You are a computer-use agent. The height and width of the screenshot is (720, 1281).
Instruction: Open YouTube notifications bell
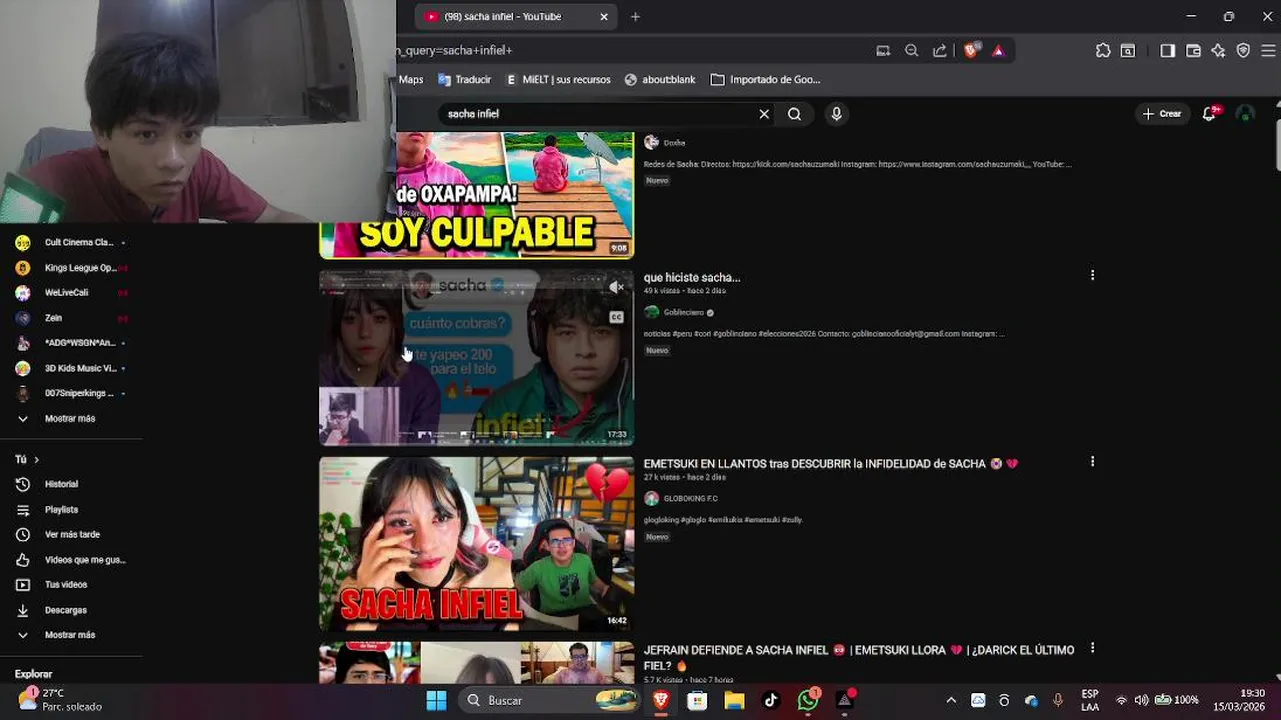click(x=1210, y=114)
